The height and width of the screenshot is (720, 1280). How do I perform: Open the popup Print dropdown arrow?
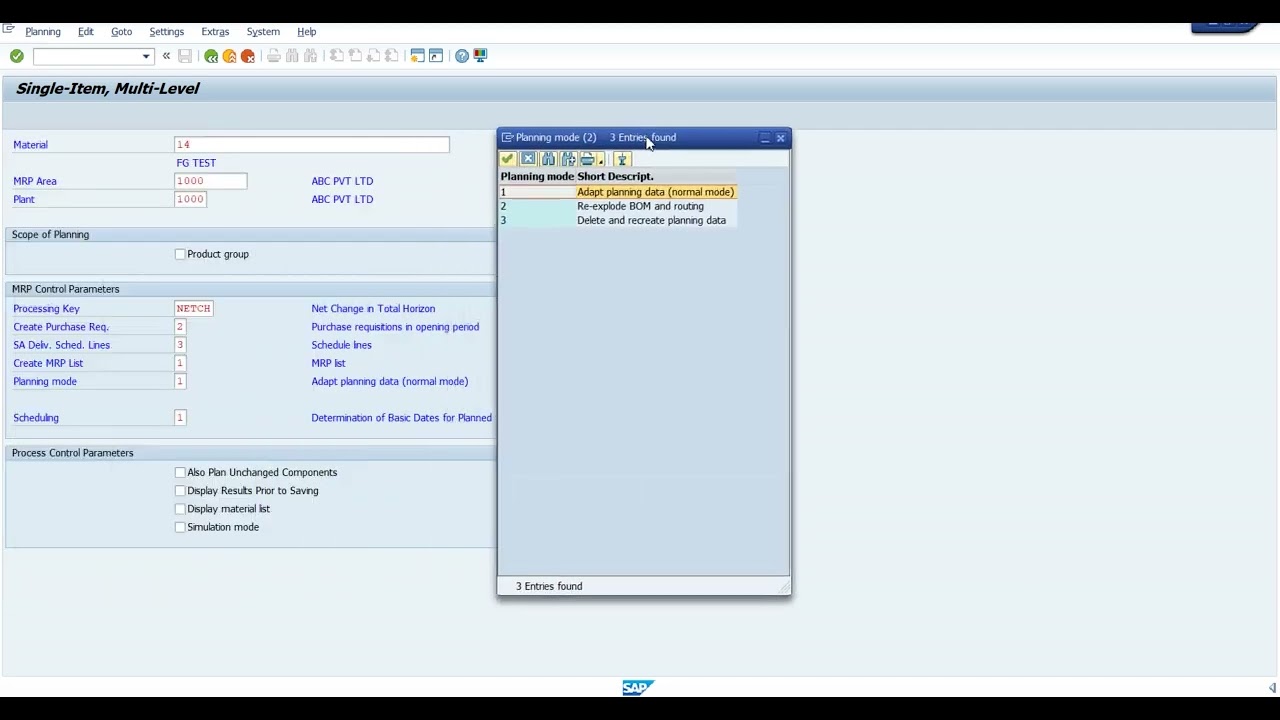point(601,161)
